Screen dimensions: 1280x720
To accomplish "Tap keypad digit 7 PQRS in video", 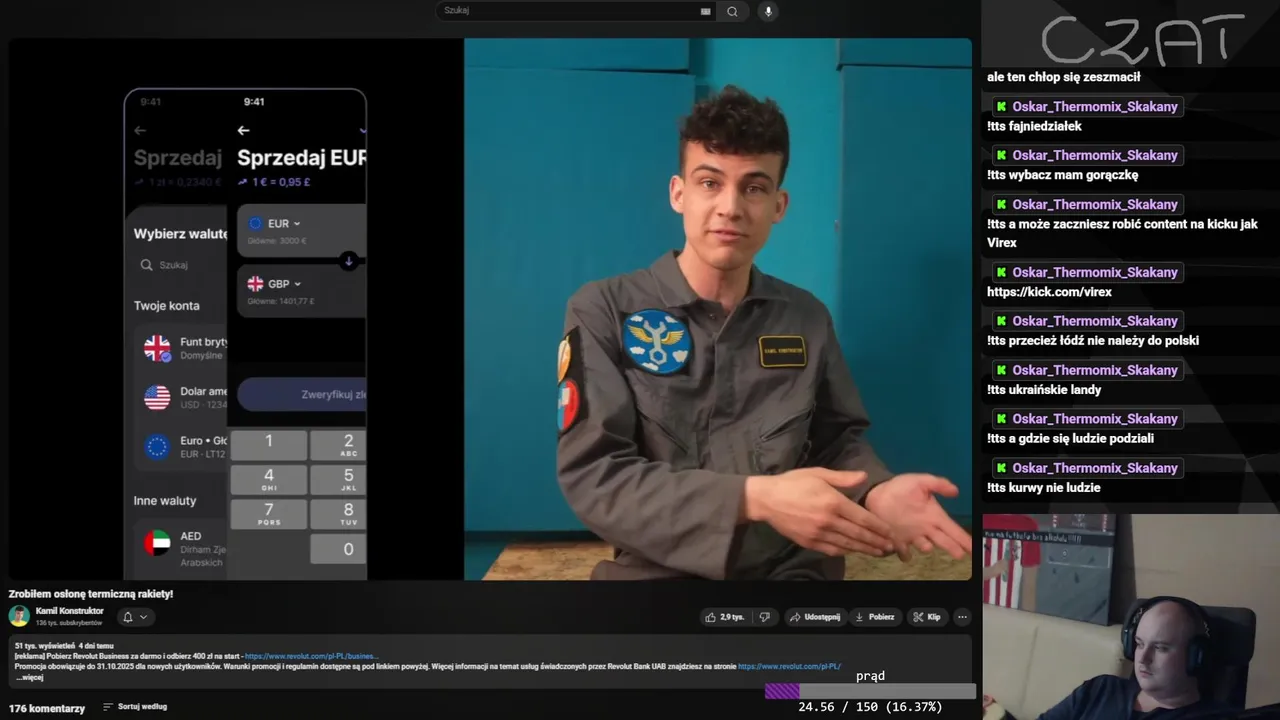I will point(268,514).
